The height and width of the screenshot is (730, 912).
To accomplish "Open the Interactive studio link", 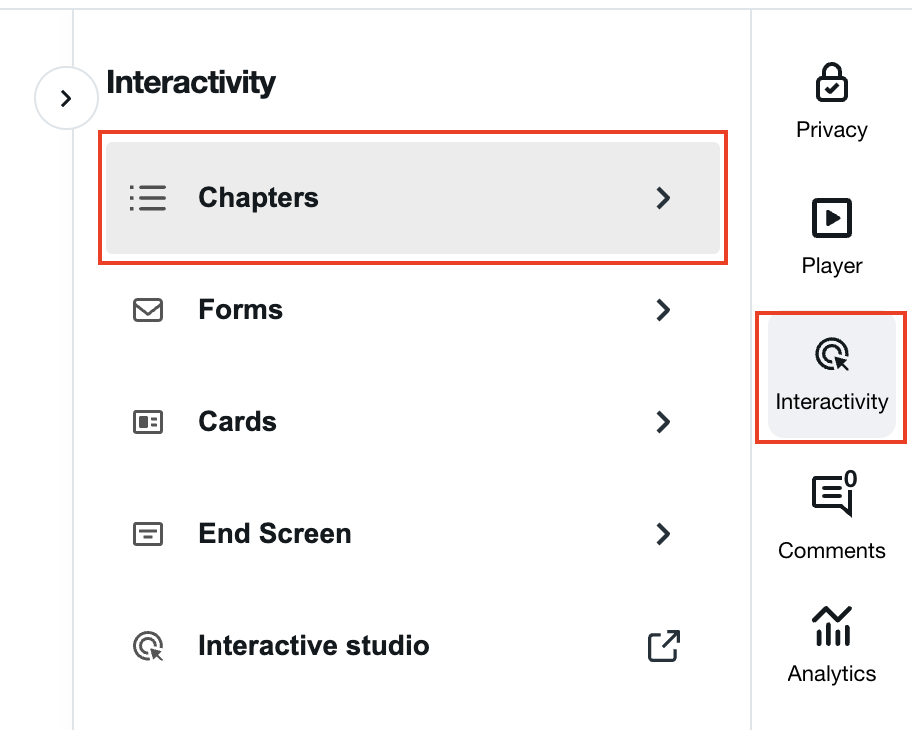I will [413, 646].
